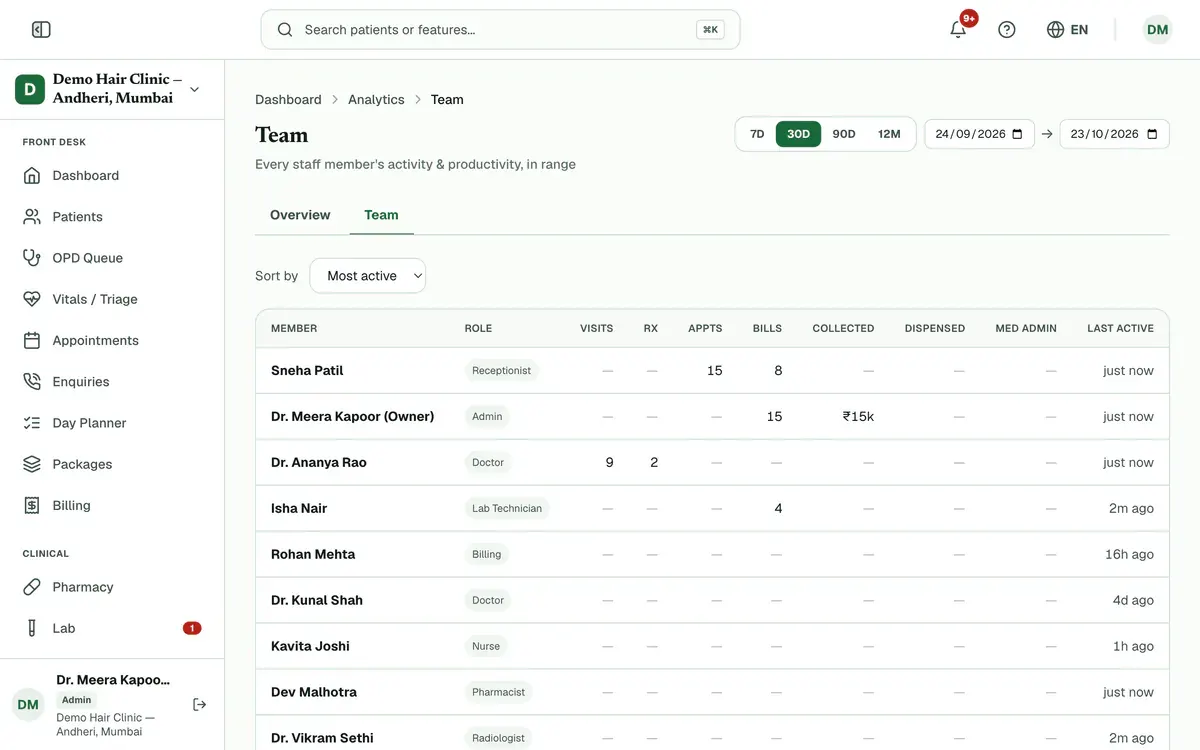Open the EN language selector
Screen dimensions: 1200x750
(x=1067, y=30)
